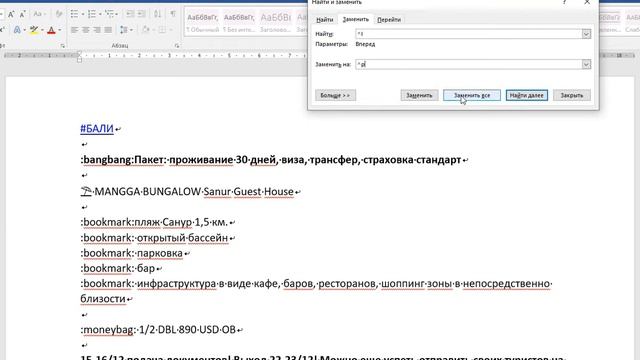Screen dimensions: 640x360
Task: Switch to the Найти tab
Action: [324, 20]
